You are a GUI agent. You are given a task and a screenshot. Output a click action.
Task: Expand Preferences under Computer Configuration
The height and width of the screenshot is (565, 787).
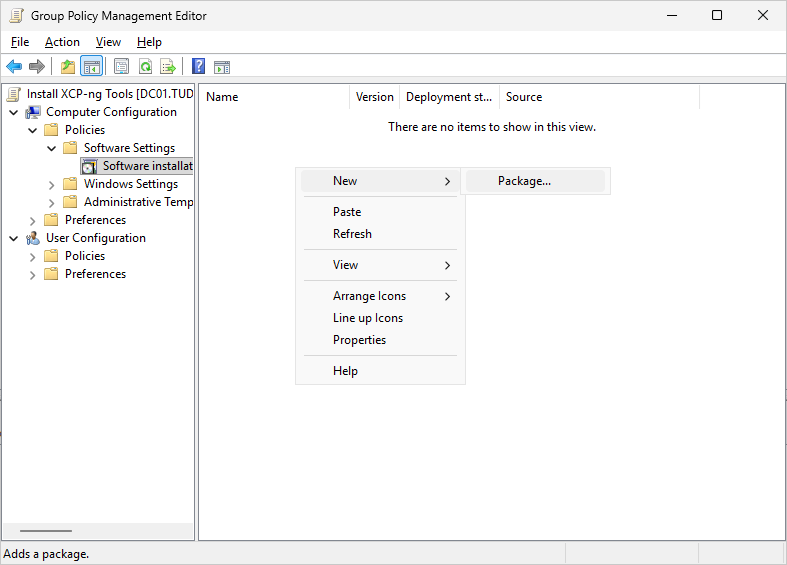pyautogui.click(x=33, y=221)
